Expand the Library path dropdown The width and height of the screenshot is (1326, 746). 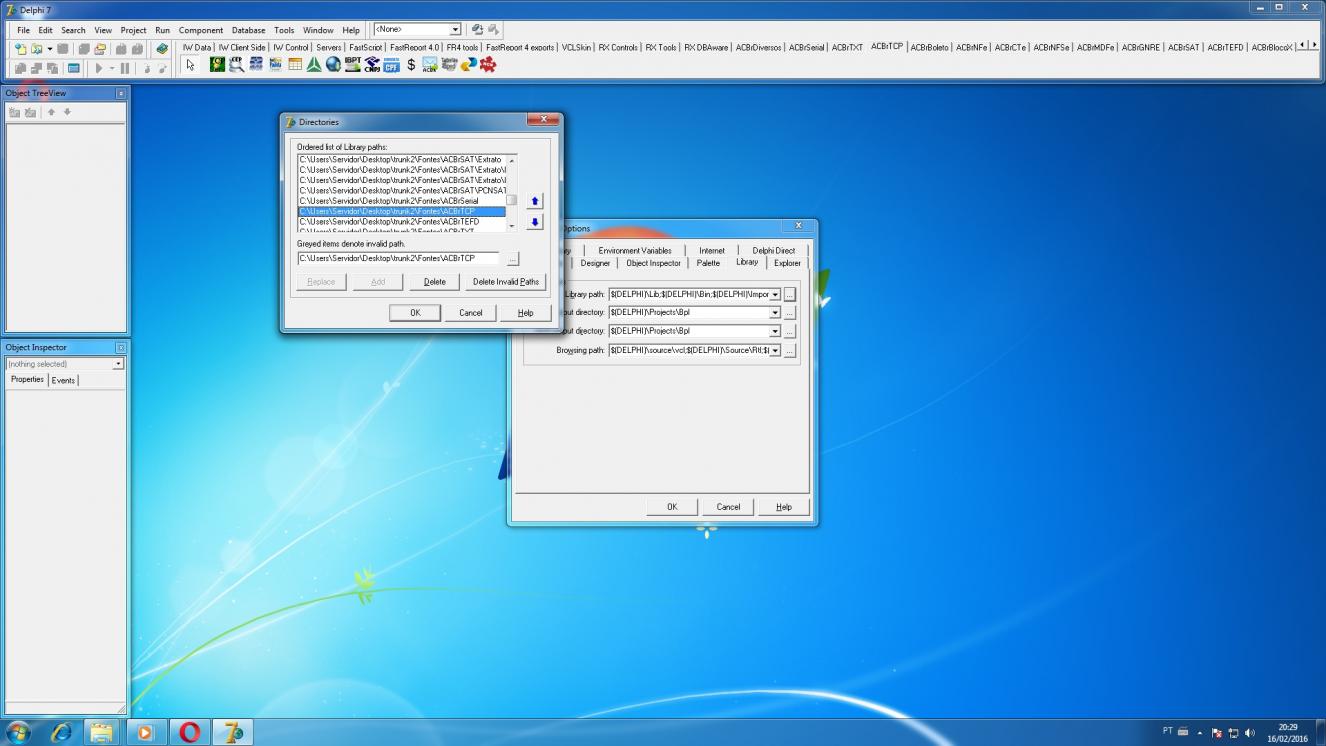[775, 294]
